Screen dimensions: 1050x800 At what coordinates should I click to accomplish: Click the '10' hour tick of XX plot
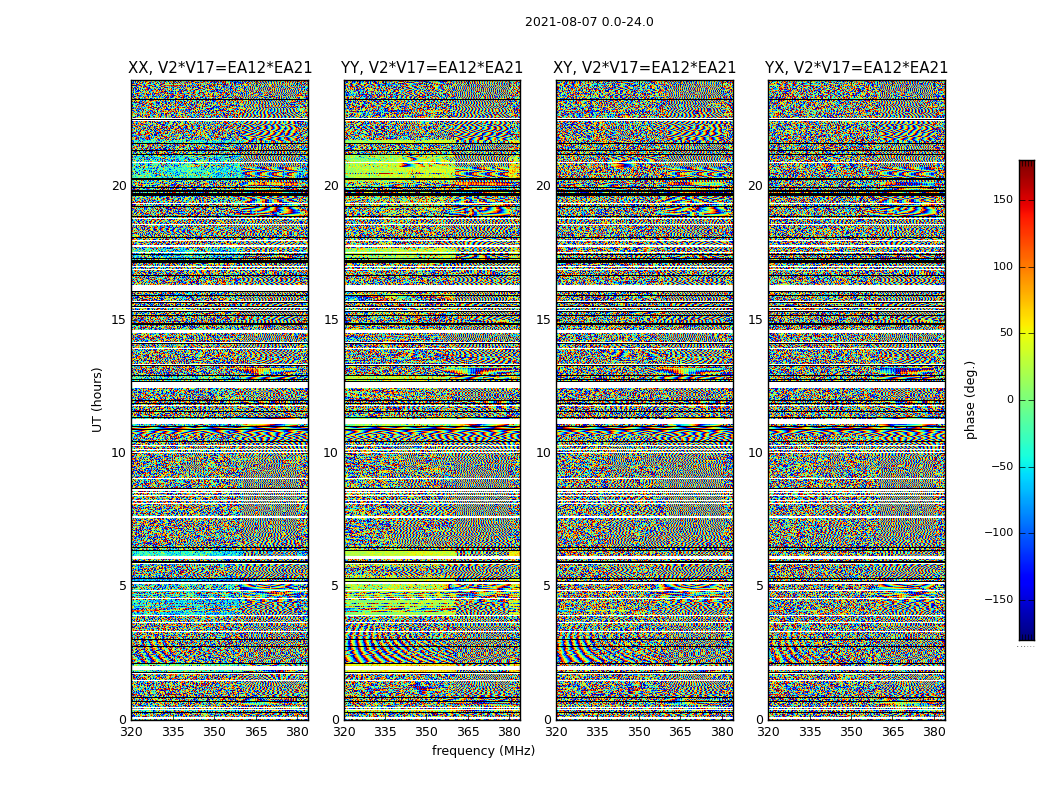point(119,453)
